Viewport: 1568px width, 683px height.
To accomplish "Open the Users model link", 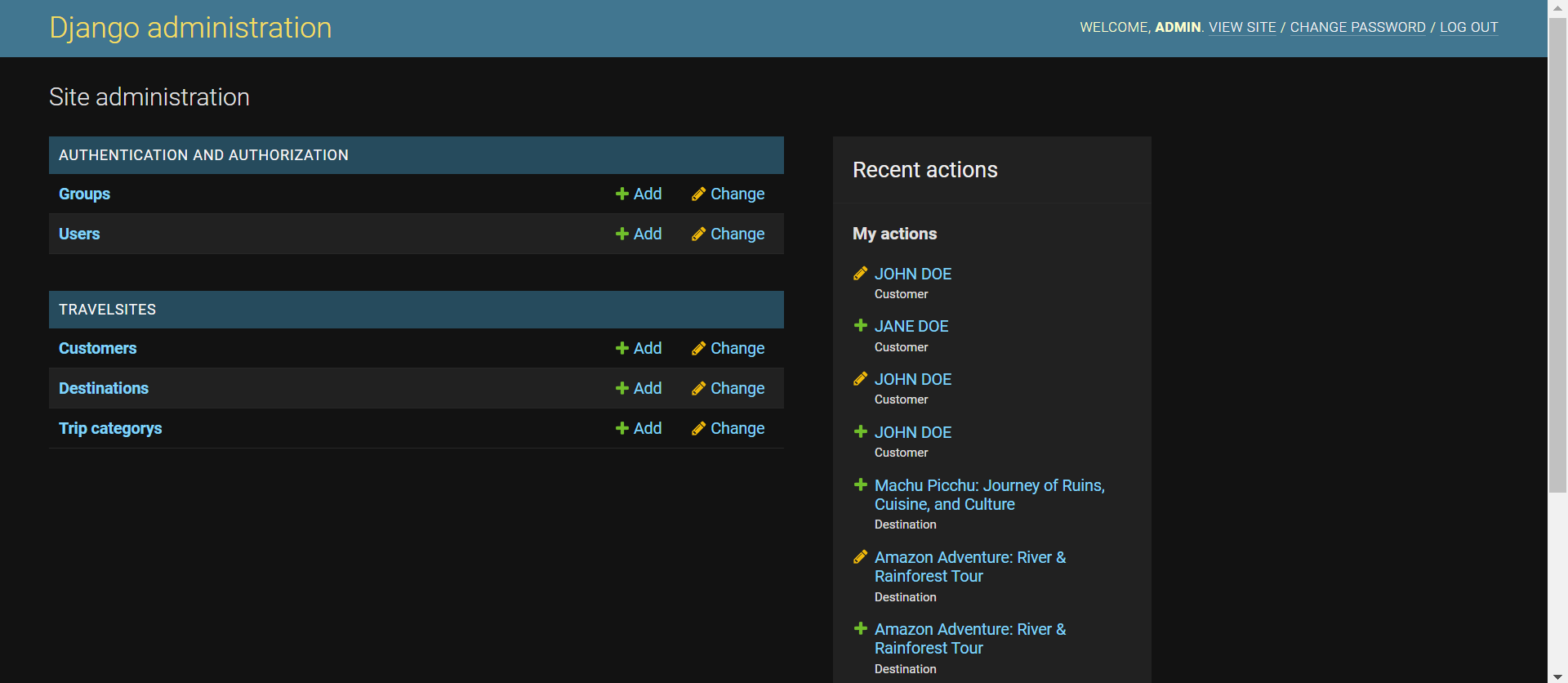I will tap(79, 234).
